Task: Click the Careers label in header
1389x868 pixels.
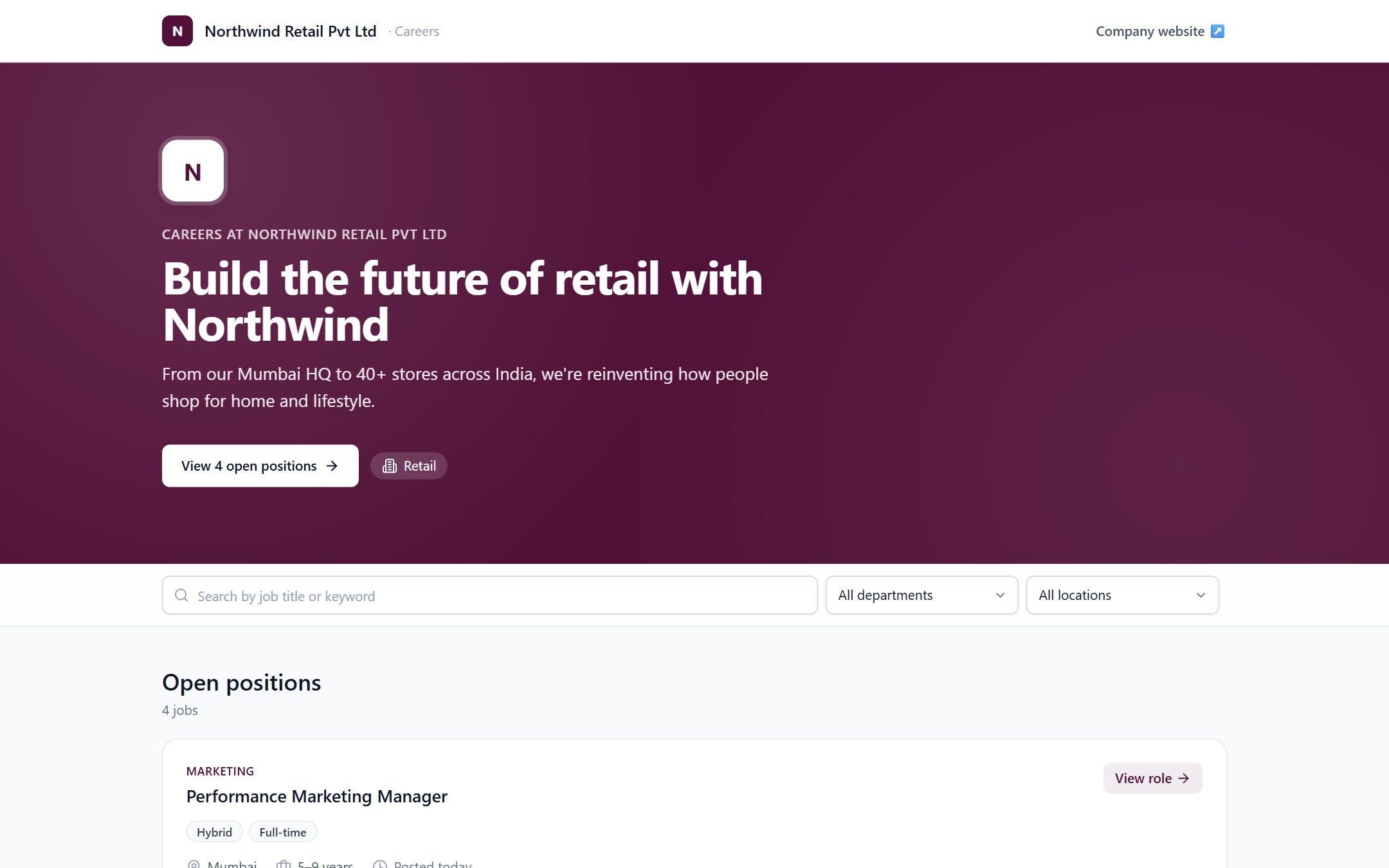Action: pyautogui.click(x=417, y=32)
